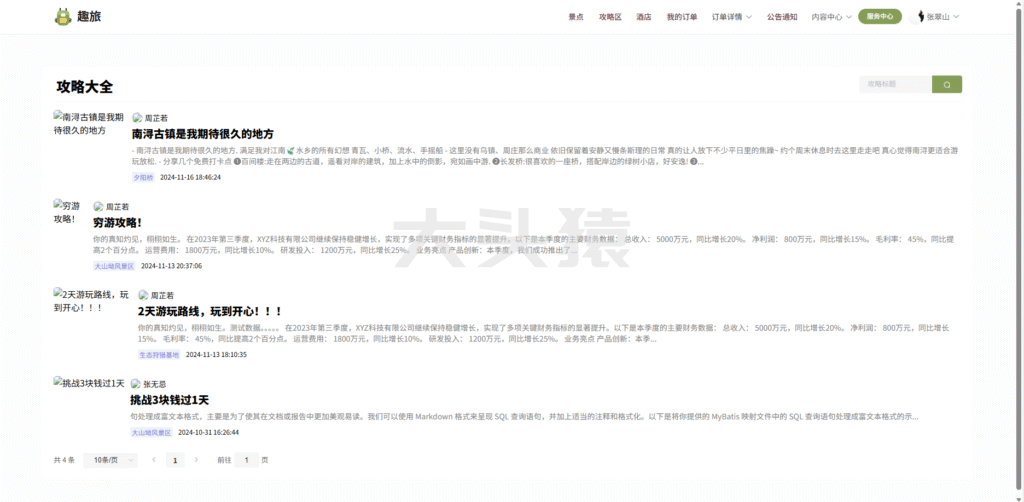The height and width of the screenshot is (502, 1024).
Task: Select page 1 in pagination
Action: click(x=175, y=460)
